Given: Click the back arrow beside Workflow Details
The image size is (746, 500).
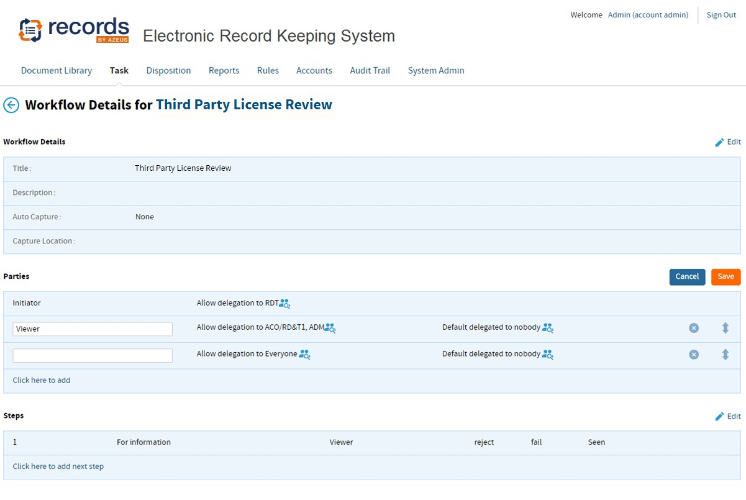Looking at the screenshot, I should click(x=12, y=105).
